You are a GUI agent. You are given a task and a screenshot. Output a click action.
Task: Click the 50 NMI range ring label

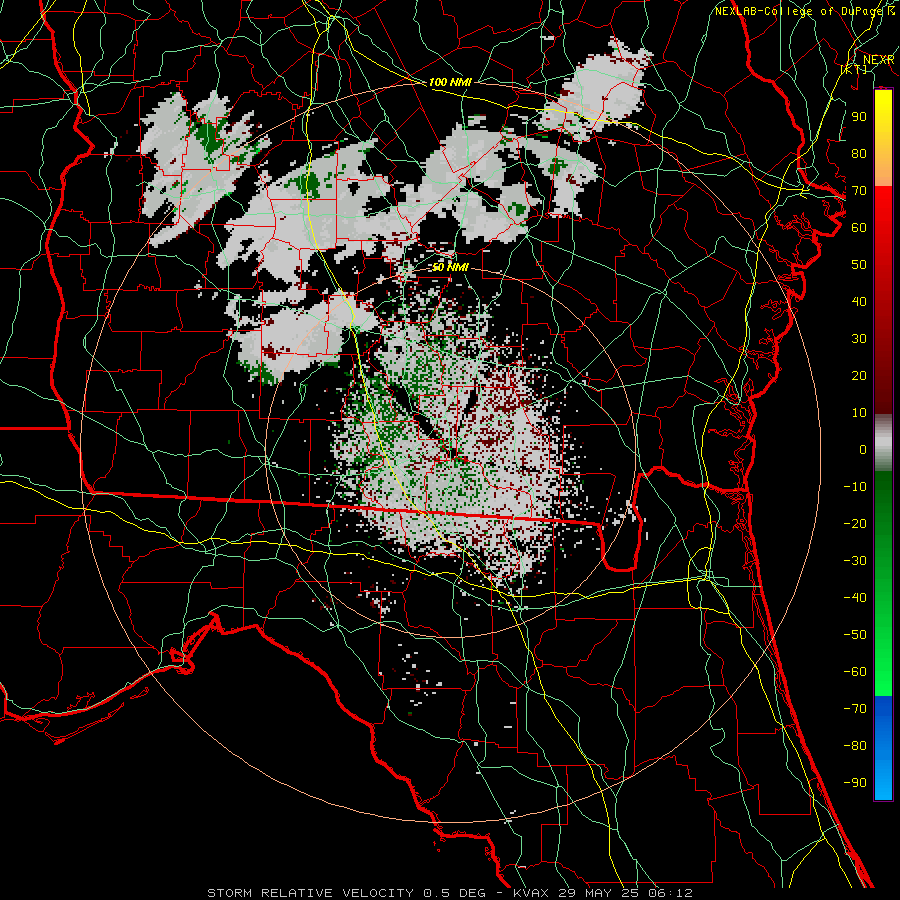click(450, 267)
